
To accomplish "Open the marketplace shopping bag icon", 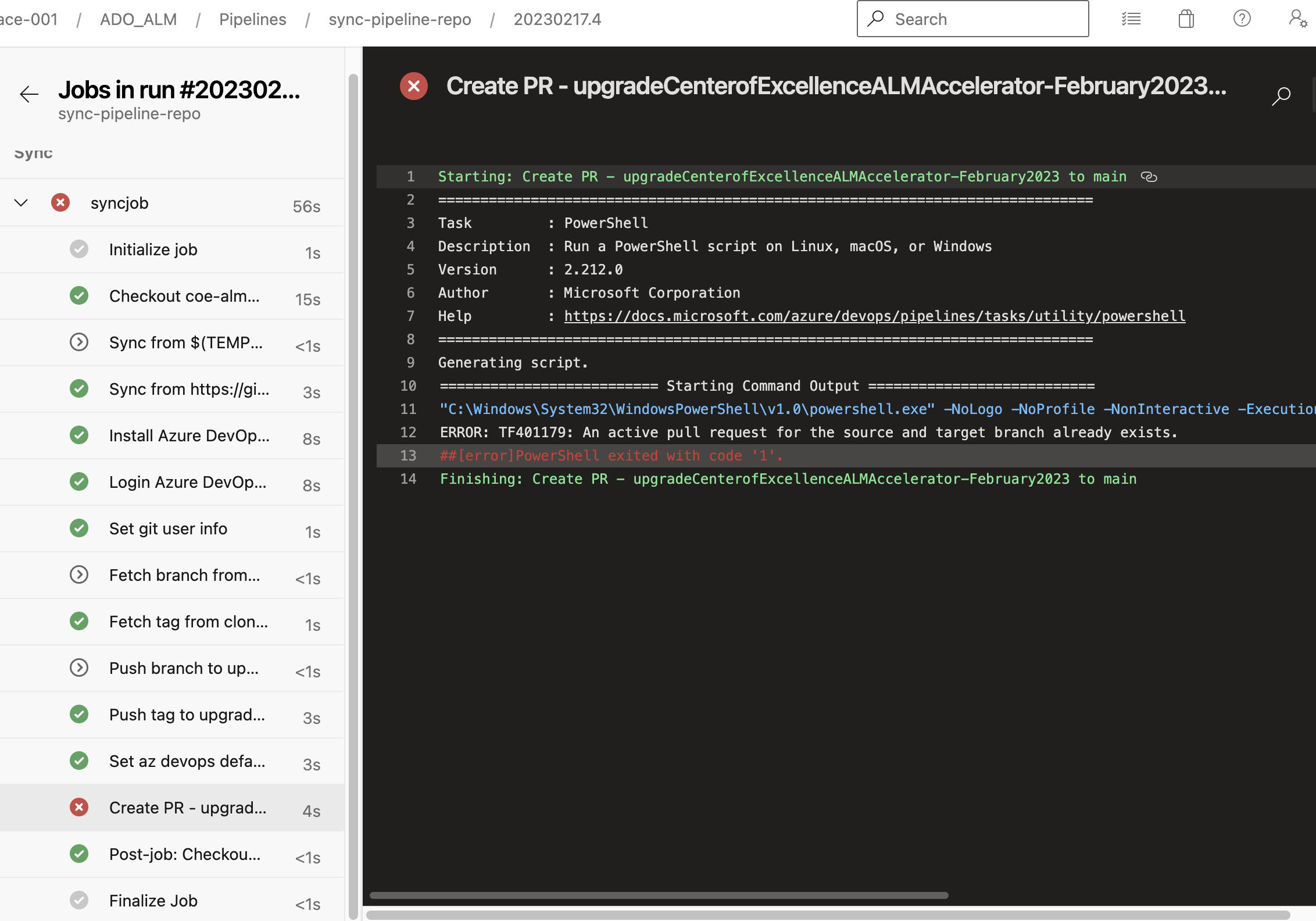I will click(x=1186, y=19).
